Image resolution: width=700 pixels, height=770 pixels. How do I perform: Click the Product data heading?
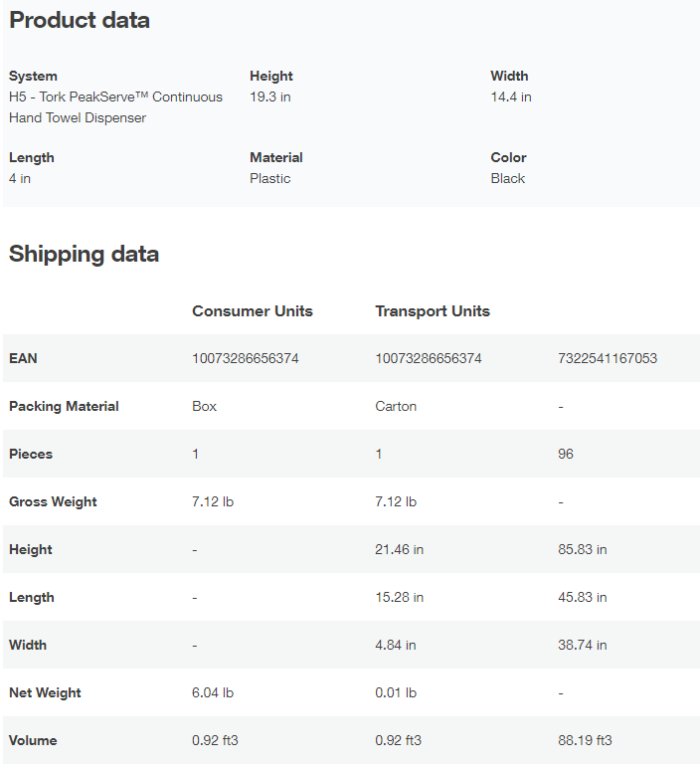pos(79,20)
